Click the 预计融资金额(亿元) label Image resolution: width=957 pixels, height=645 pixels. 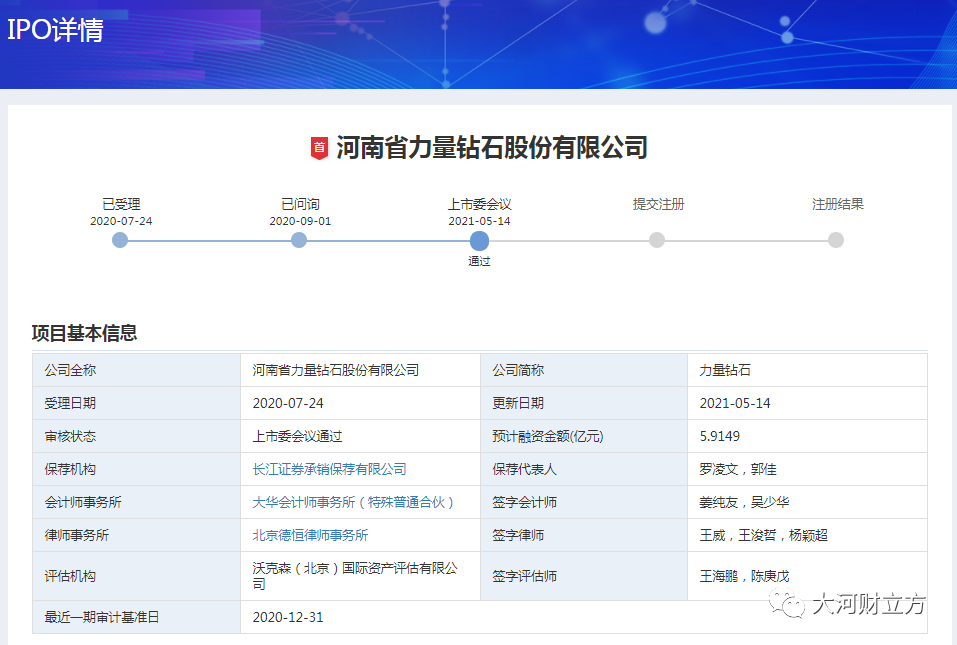pyautogui.click(x=548, y=436)
